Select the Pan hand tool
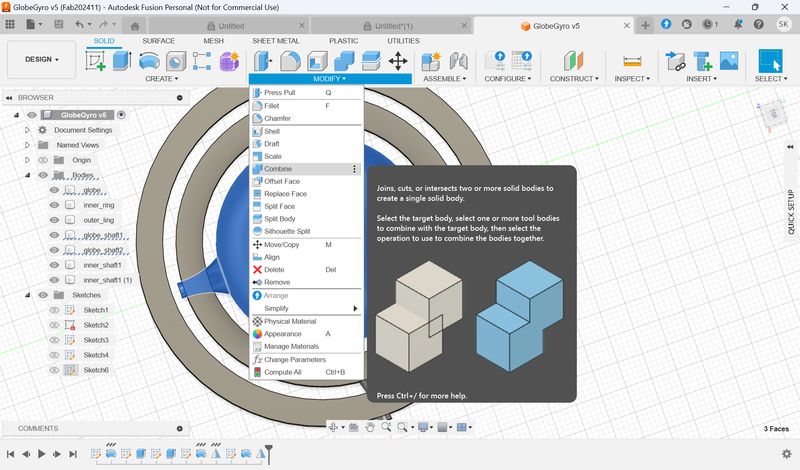Screen dimensions: 800x470 click(369, 427)
